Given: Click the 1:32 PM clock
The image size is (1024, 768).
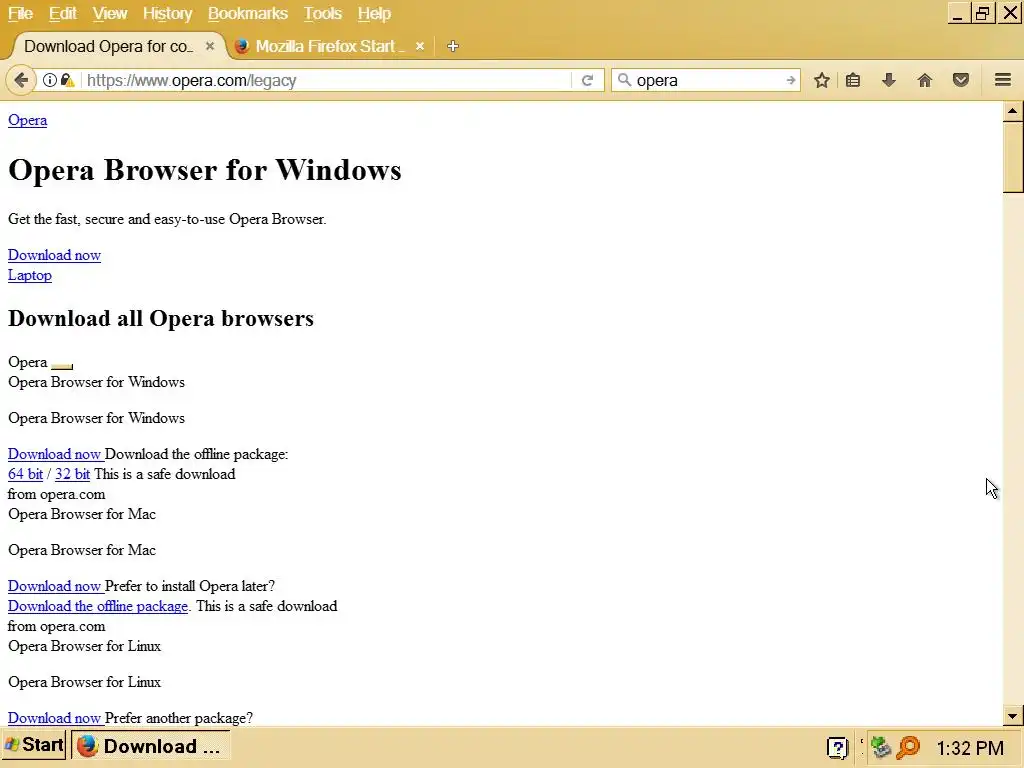Looking at the screenshot, I should 970,748.
